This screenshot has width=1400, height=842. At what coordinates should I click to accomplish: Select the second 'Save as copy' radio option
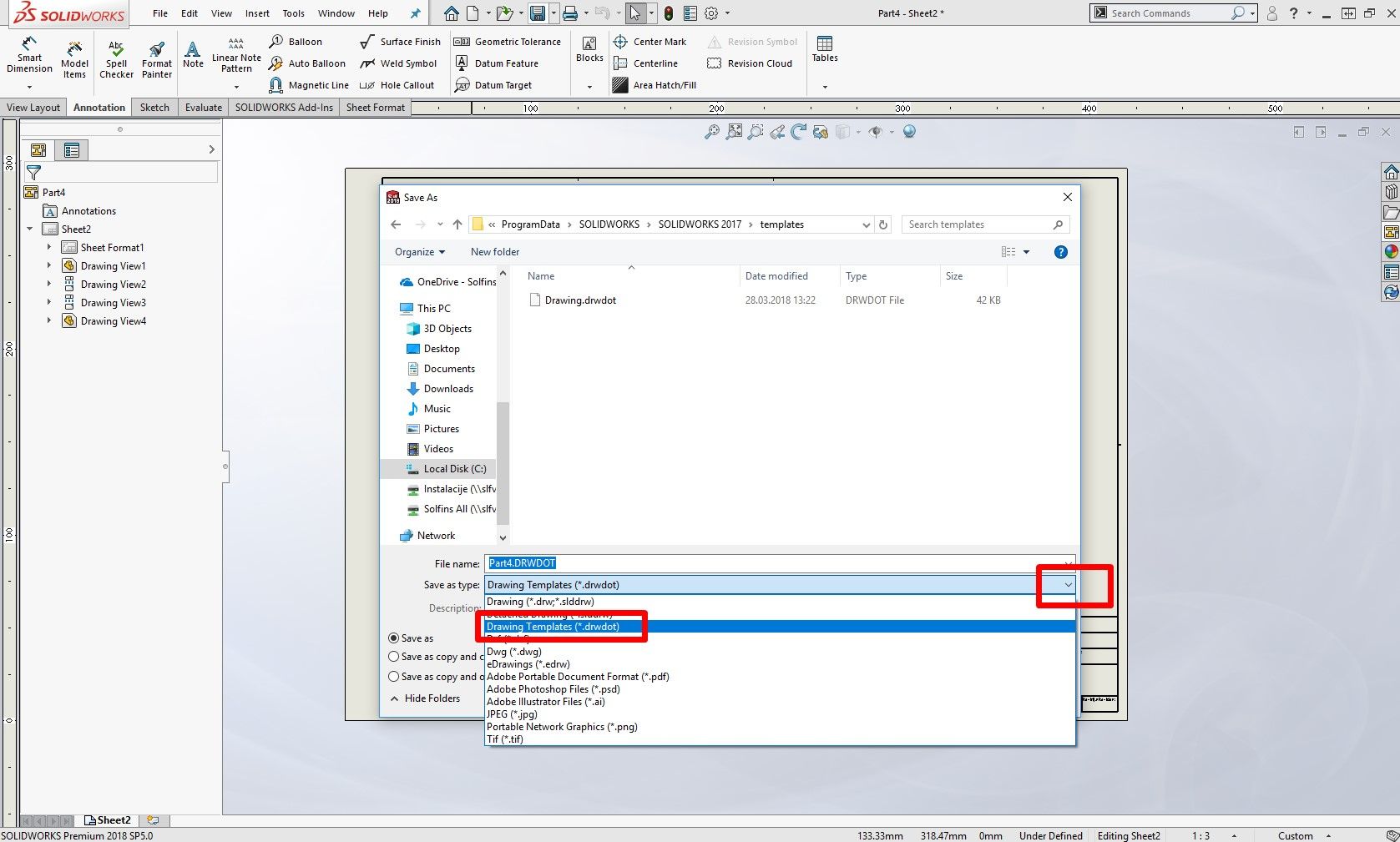pos(394,657)
